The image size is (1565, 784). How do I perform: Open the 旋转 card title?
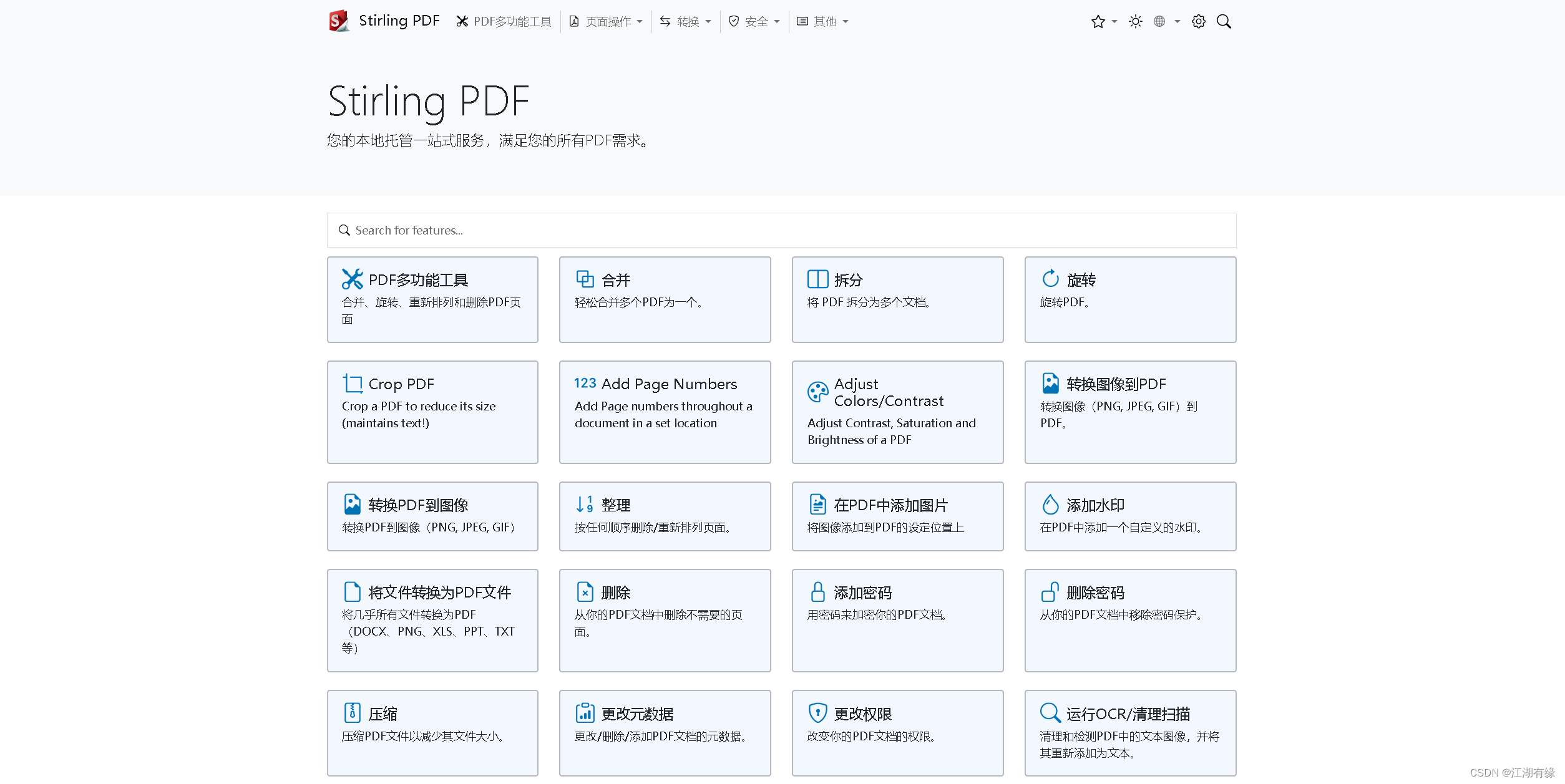(x=1081, y=280)
